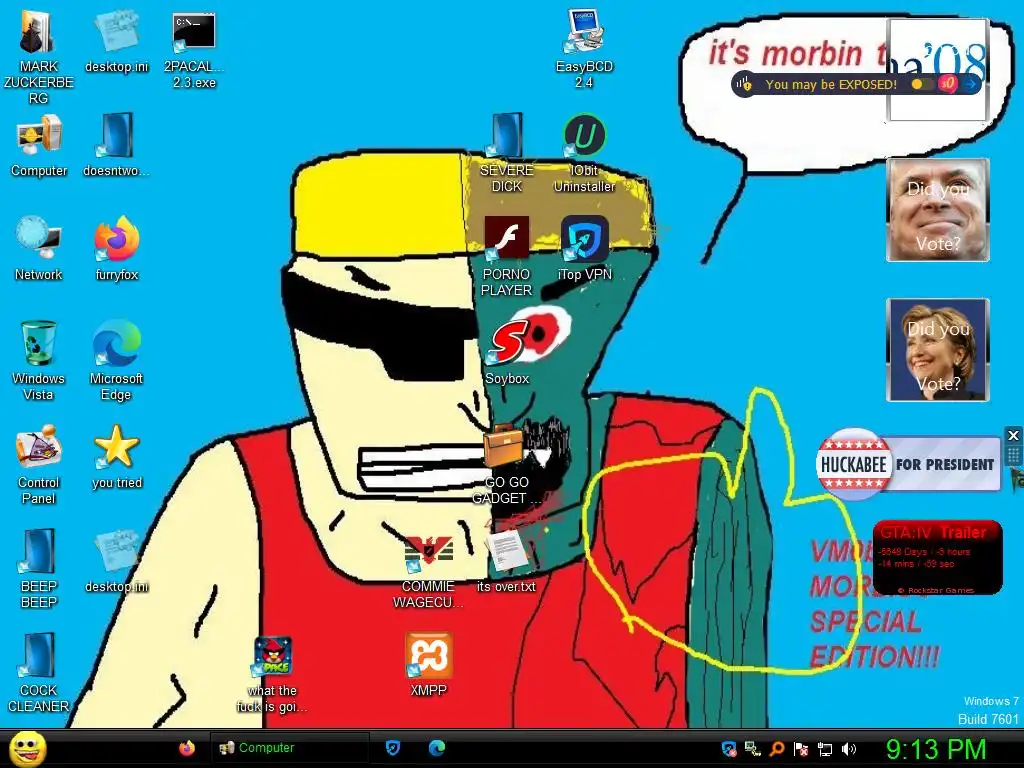Screen dimensions: 1024x768
Task: Click the blue arrow on the VPN mini bar
Action: (x=970, y=84)
